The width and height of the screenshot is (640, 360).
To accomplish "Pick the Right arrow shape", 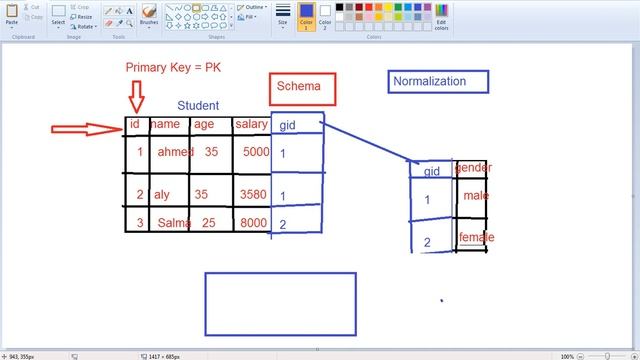I will point(205,17).
